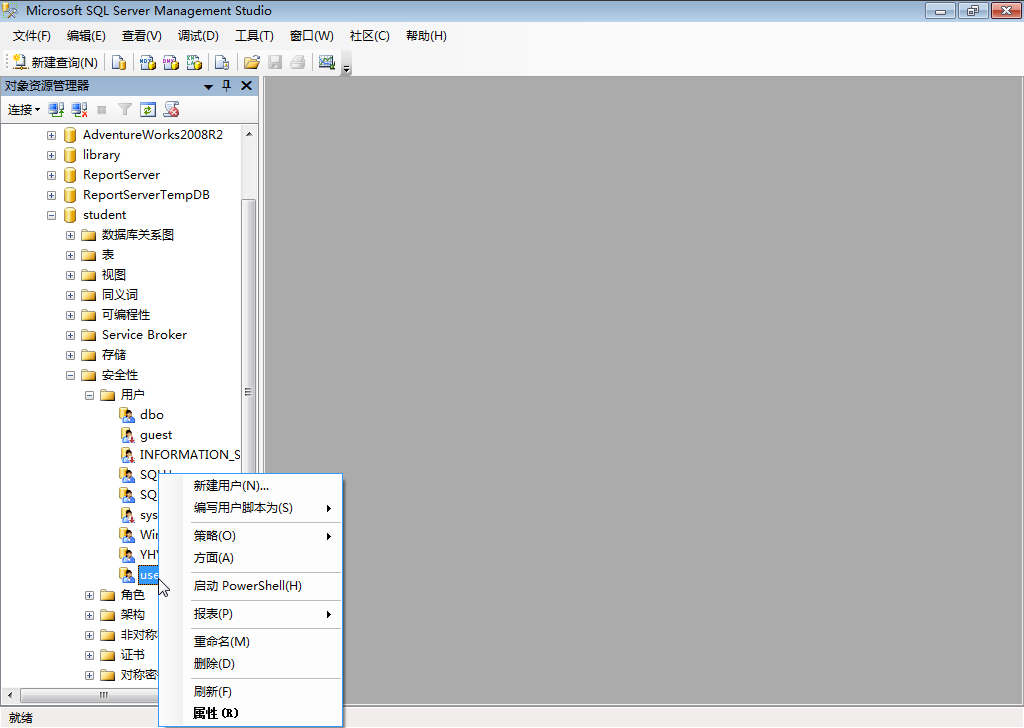Expand the library database node
1024x728 pixels.
click(x=52, y=155)
